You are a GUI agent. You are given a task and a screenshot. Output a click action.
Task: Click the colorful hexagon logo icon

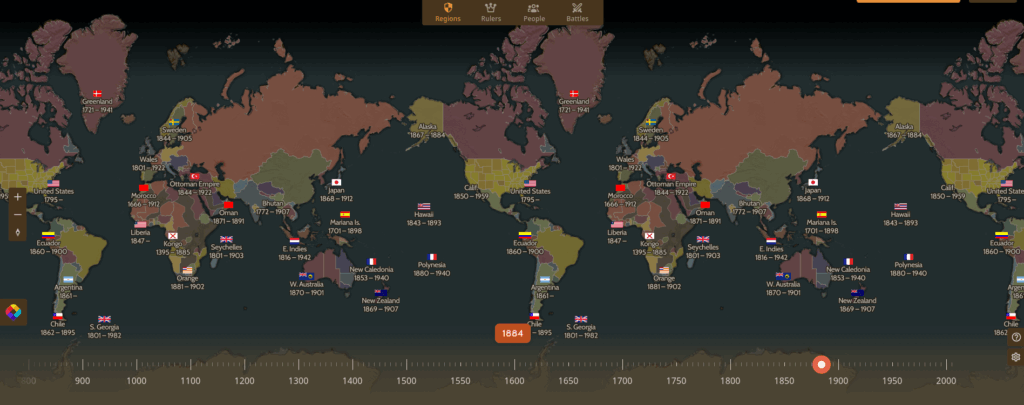click(x=13, y=312)
